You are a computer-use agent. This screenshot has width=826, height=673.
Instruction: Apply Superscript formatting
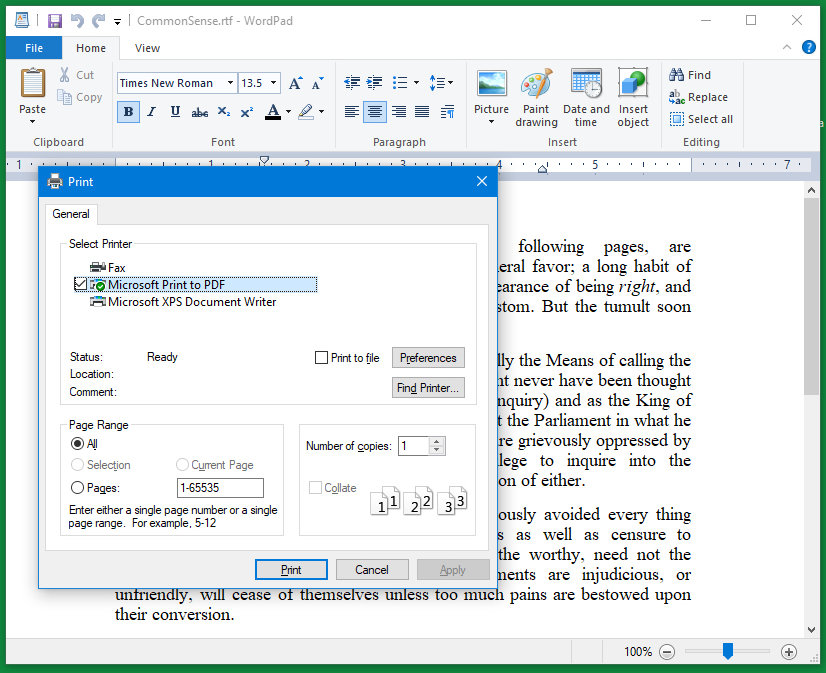247,112
